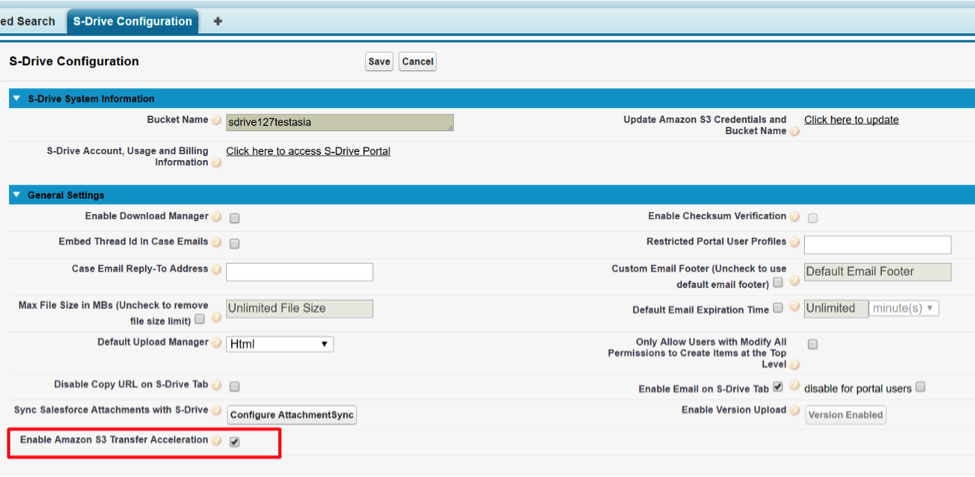Open help icon beside Case Email Reply-To Address
The height and width of the screenshot is (477, 975).
[x=216, y=270]
